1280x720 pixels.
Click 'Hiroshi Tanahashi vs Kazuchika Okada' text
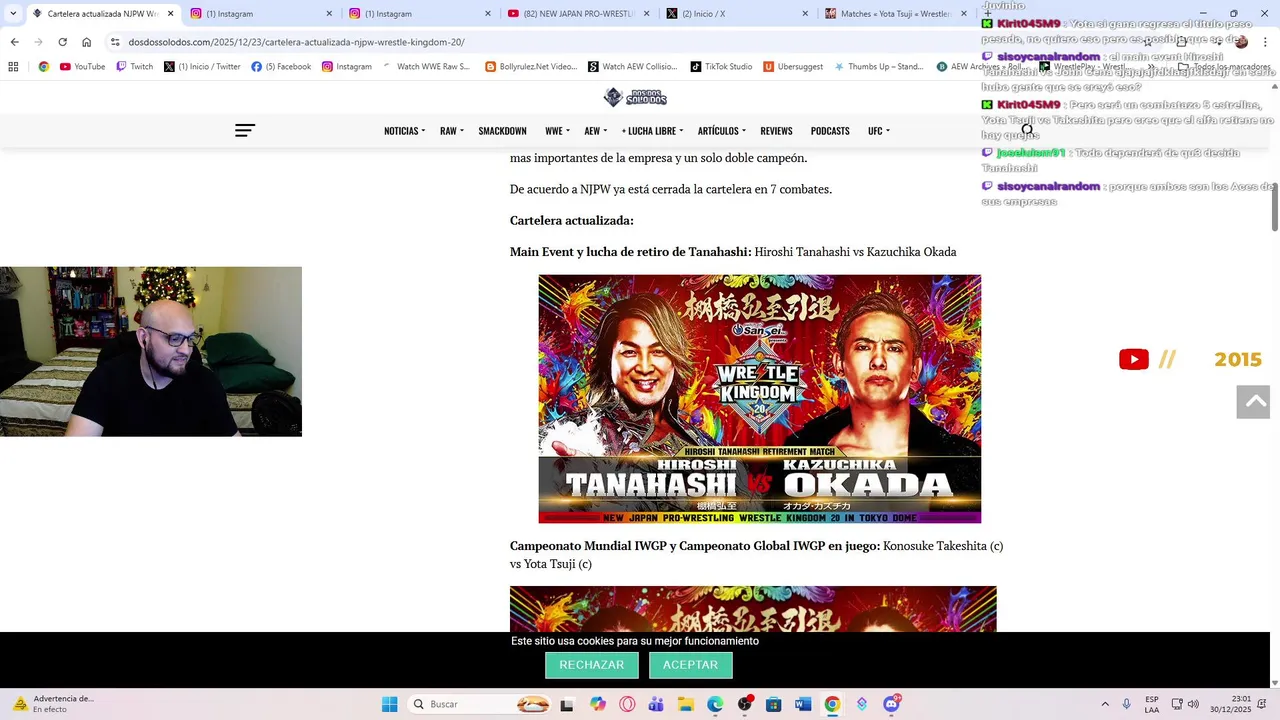click(x=855, y=252)
